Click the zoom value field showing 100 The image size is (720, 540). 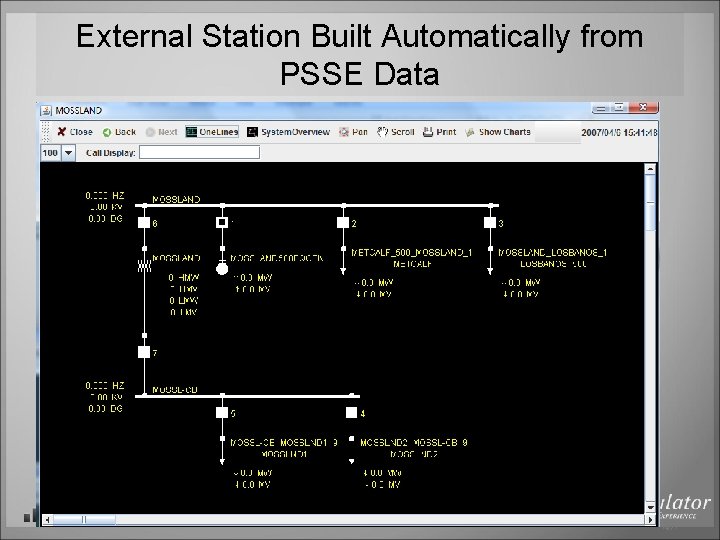pos(51,152)
